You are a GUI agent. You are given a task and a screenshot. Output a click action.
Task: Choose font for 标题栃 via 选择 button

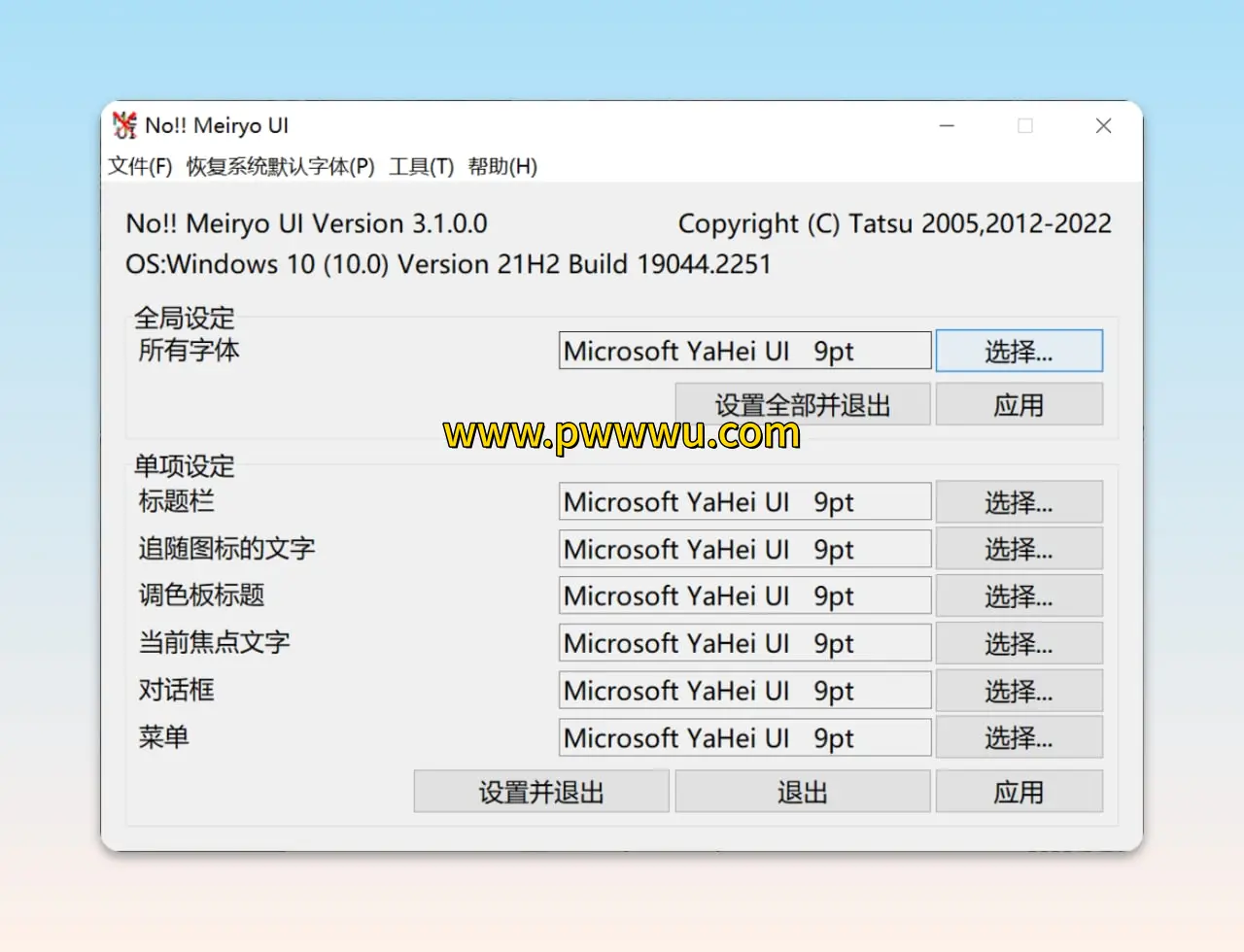[1019, 502]
